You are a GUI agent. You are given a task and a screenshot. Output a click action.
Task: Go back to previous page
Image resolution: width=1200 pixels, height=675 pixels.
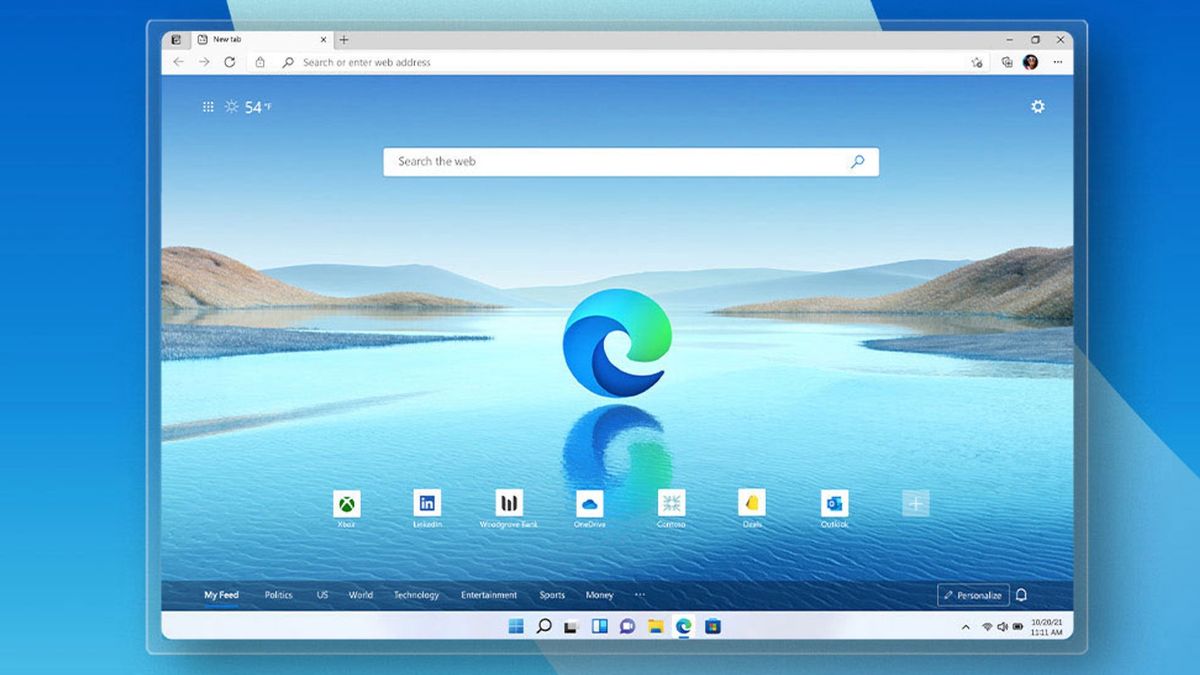(x=178, y=62)
